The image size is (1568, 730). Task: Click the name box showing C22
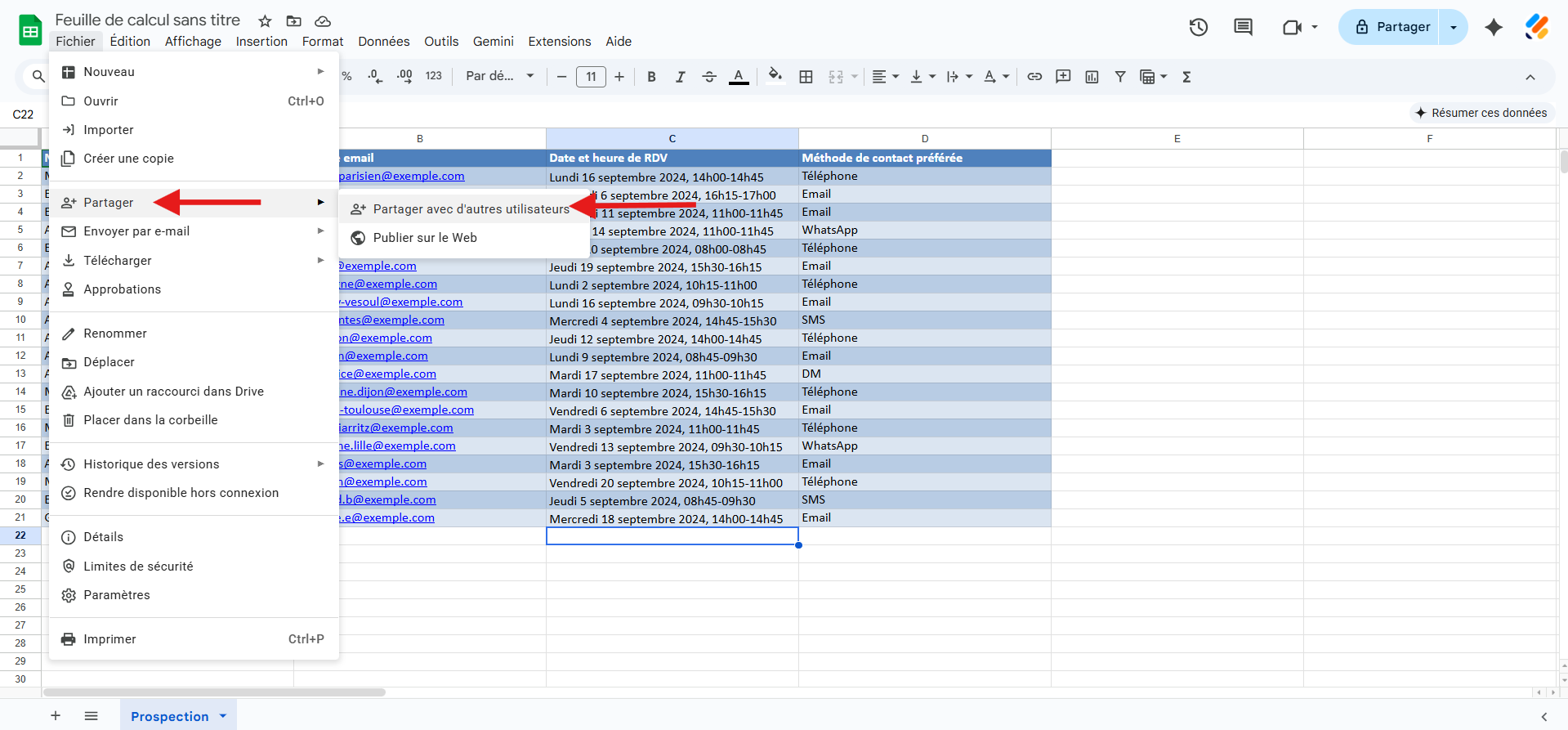click(x=24, y=114)
